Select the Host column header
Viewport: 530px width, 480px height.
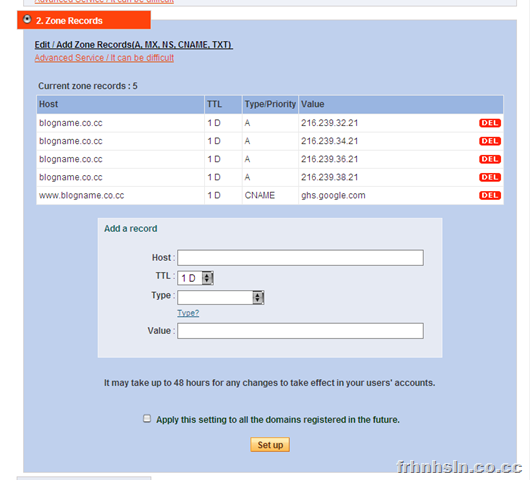(x=120, y=104)
